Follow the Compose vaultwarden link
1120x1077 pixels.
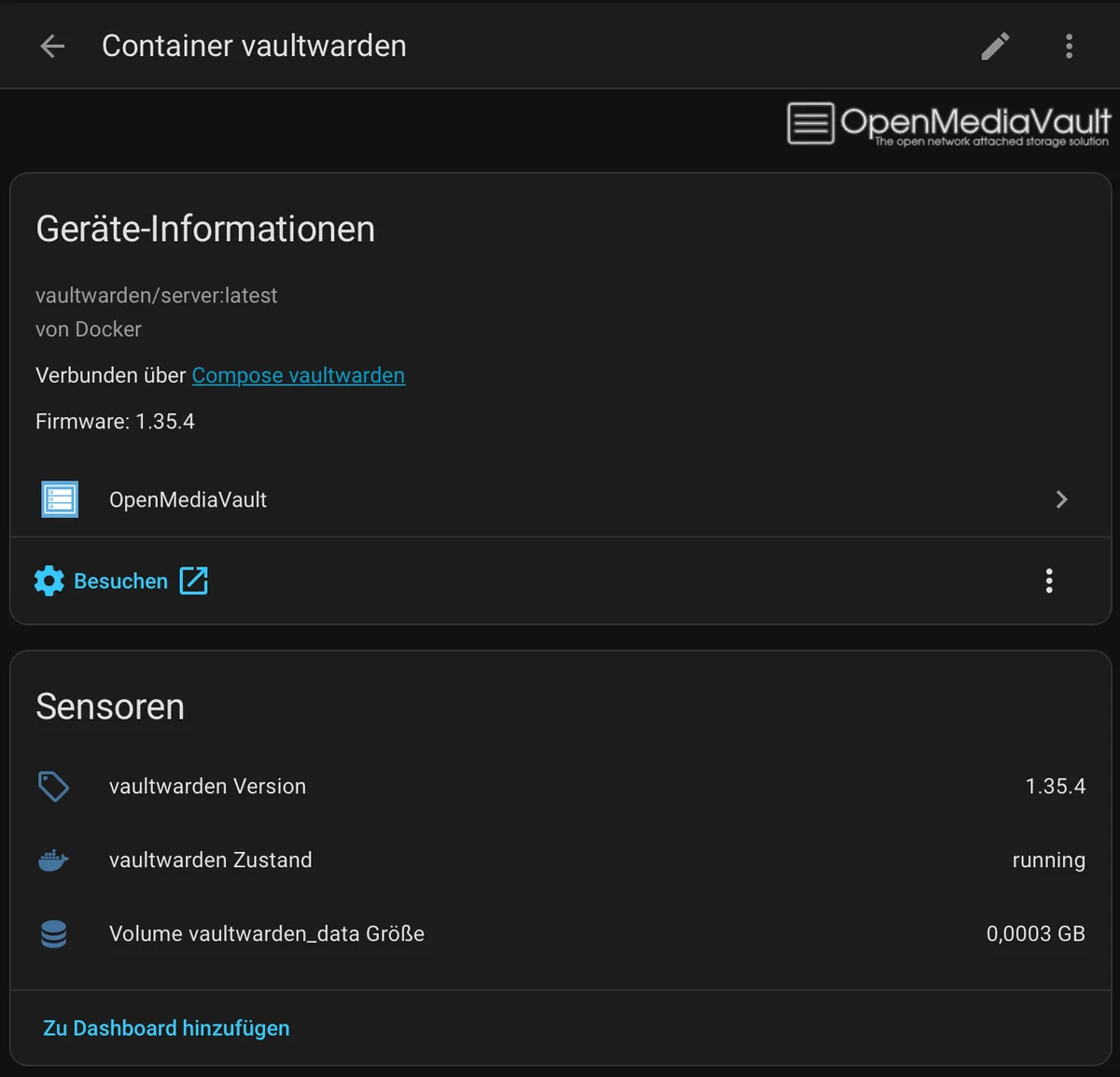pyautogui.click(x=299, y=375)
